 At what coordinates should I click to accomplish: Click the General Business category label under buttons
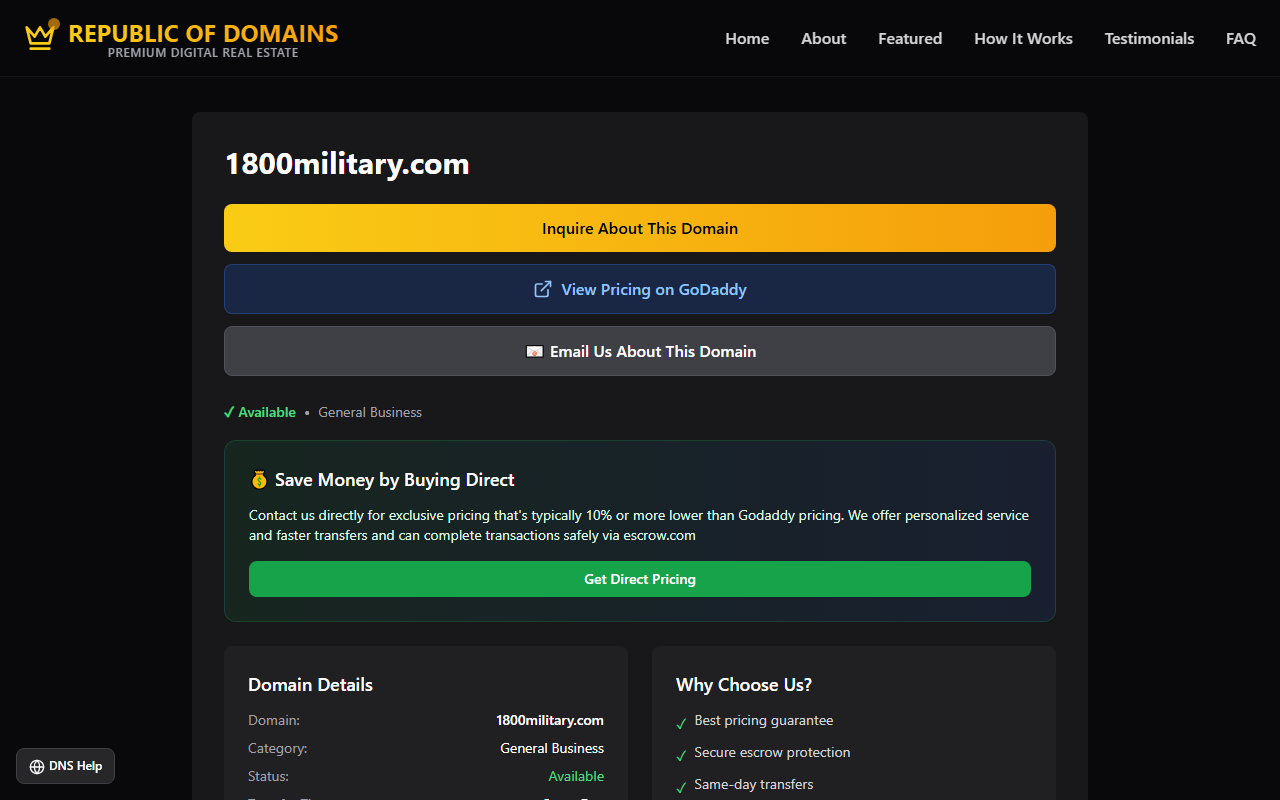[x=370, y=412]
